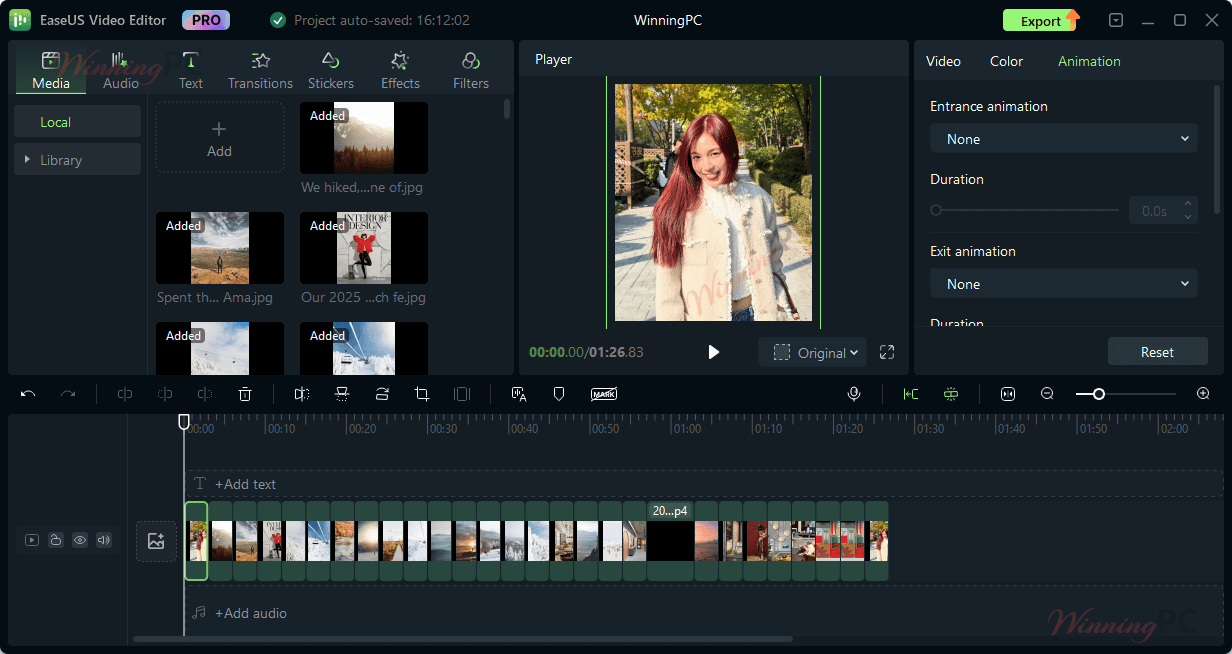
Task: Click the Add media tile
Action: [x=219, y=138]
